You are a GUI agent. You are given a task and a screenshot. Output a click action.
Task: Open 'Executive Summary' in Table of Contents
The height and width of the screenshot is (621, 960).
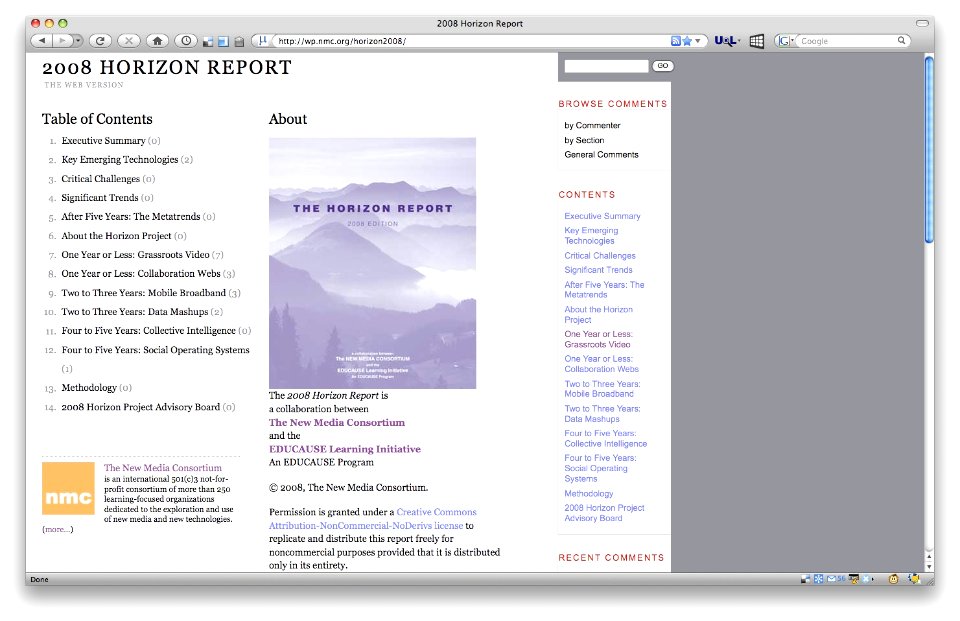pyautogui.click(x=103, y=141)
